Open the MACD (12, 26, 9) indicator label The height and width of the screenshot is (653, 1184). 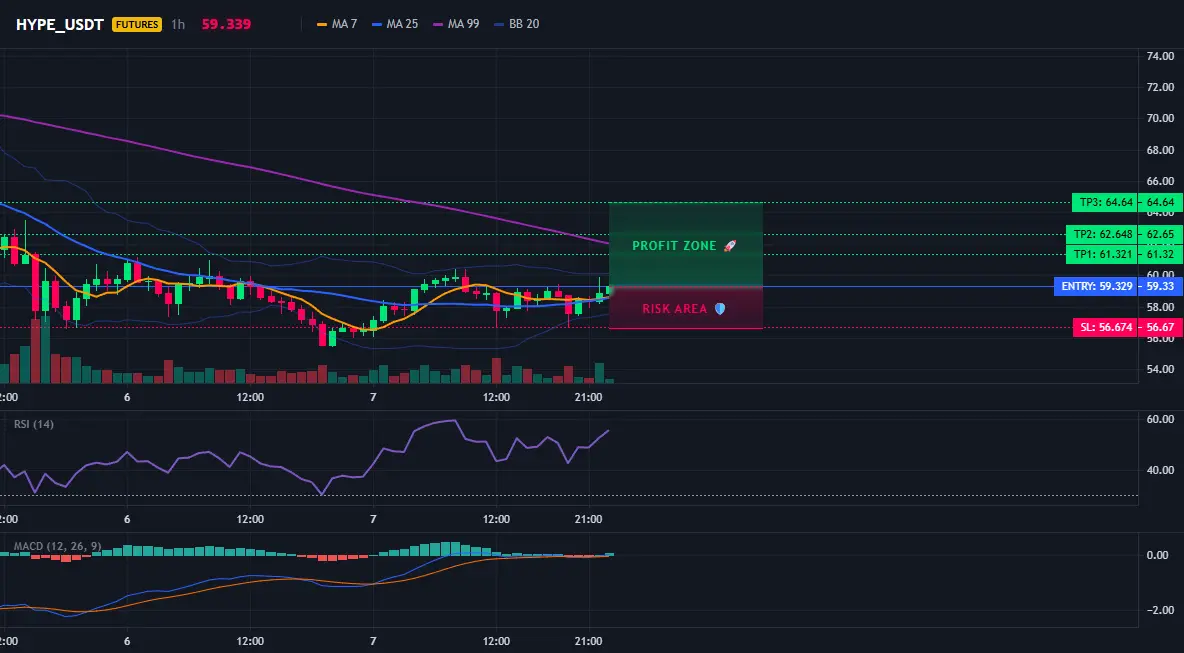57,546
